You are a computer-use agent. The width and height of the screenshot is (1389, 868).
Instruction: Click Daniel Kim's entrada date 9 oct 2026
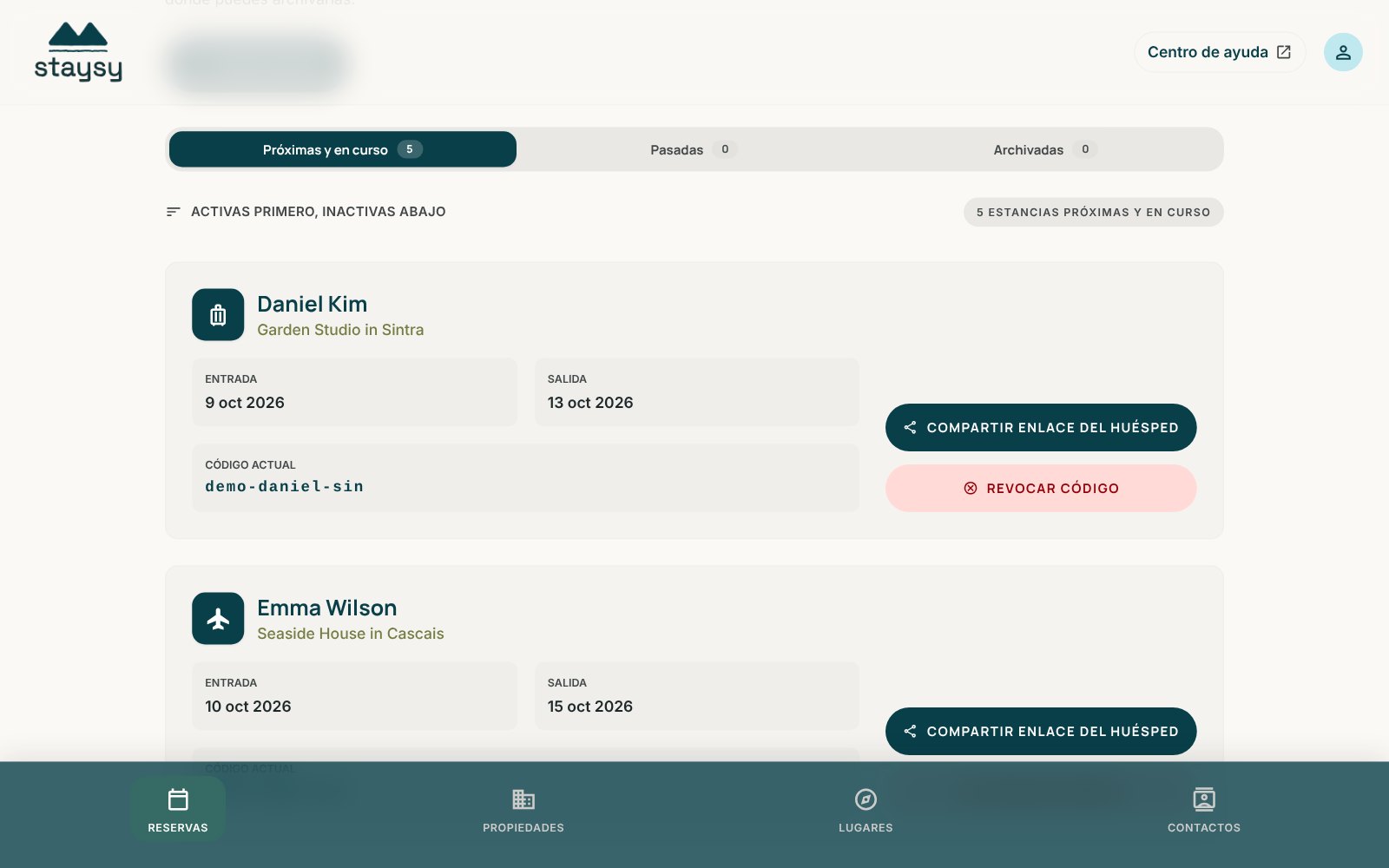point(245,403)
